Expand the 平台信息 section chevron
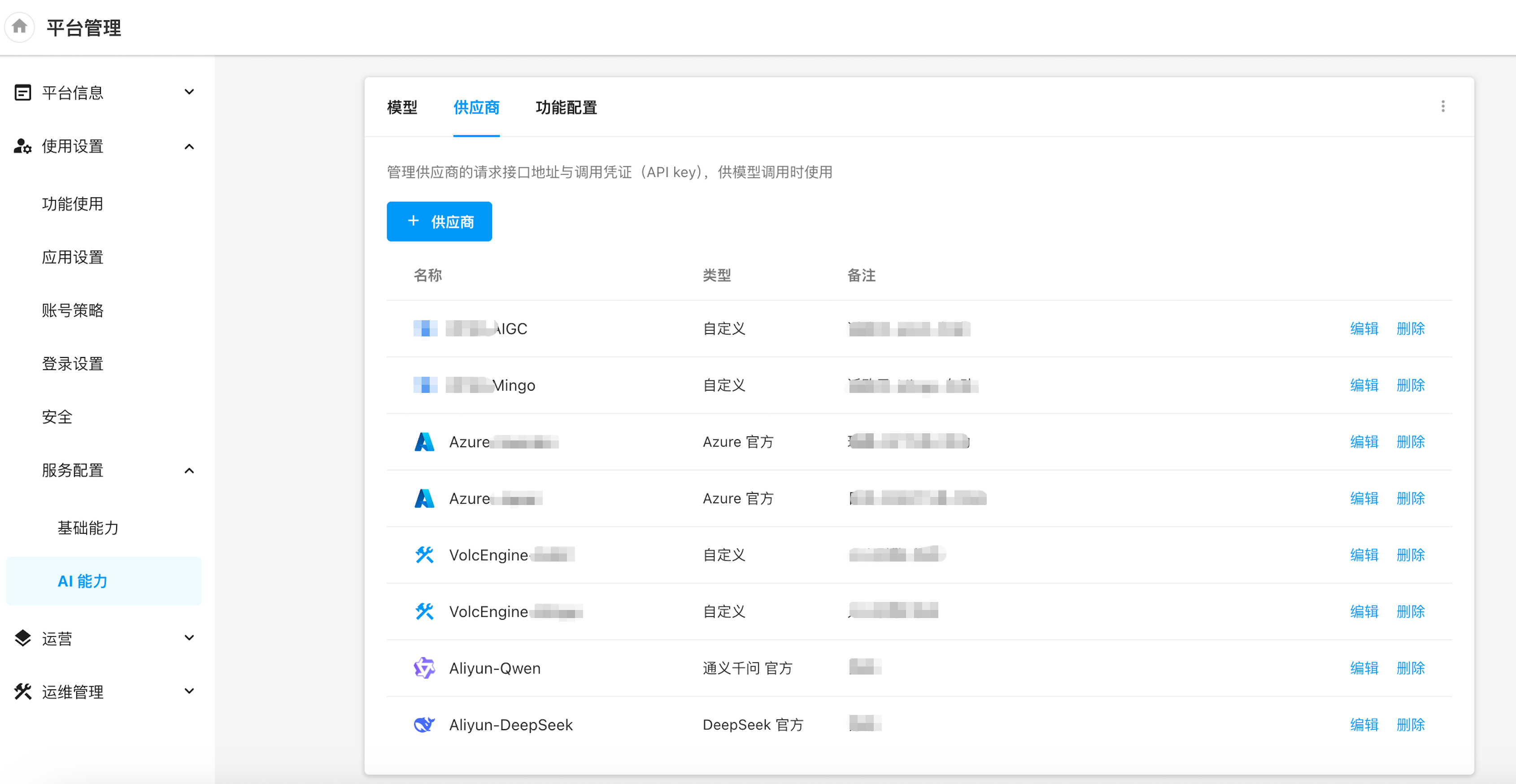Viewport: 1516px width, 784px height. [189, 92]
